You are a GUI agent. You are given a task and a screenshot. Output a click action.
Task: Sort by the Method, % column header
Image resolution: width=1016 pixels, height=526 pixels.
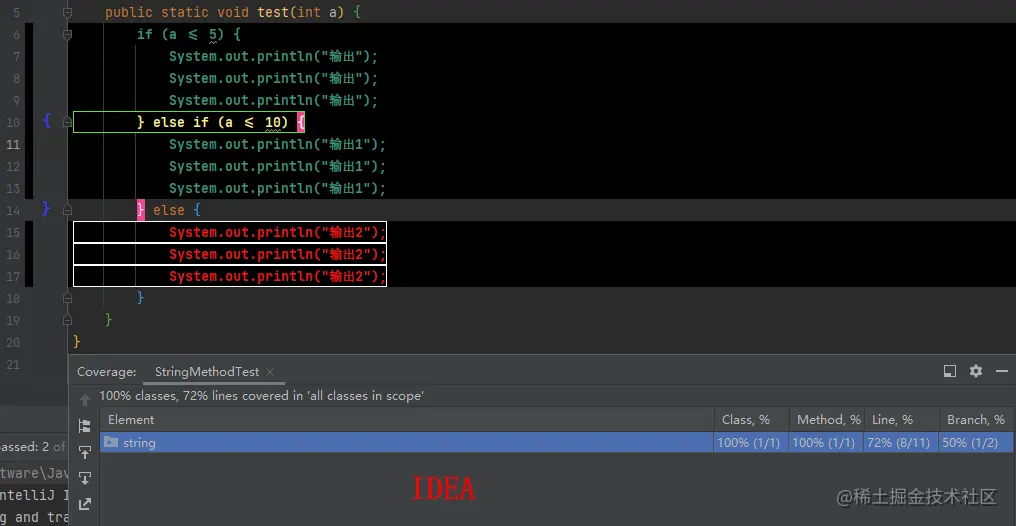click(826, 420)
